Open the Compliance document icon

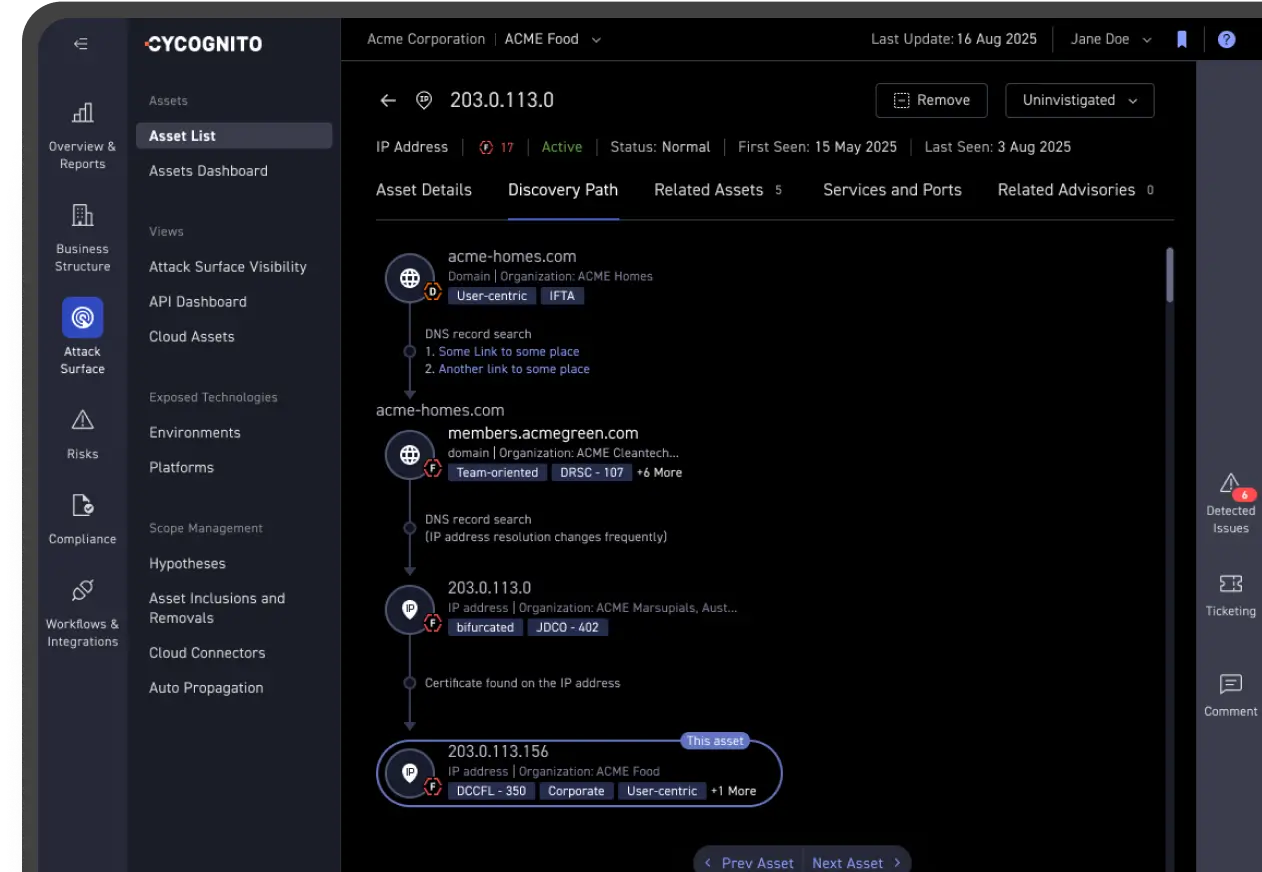(83, 505)
